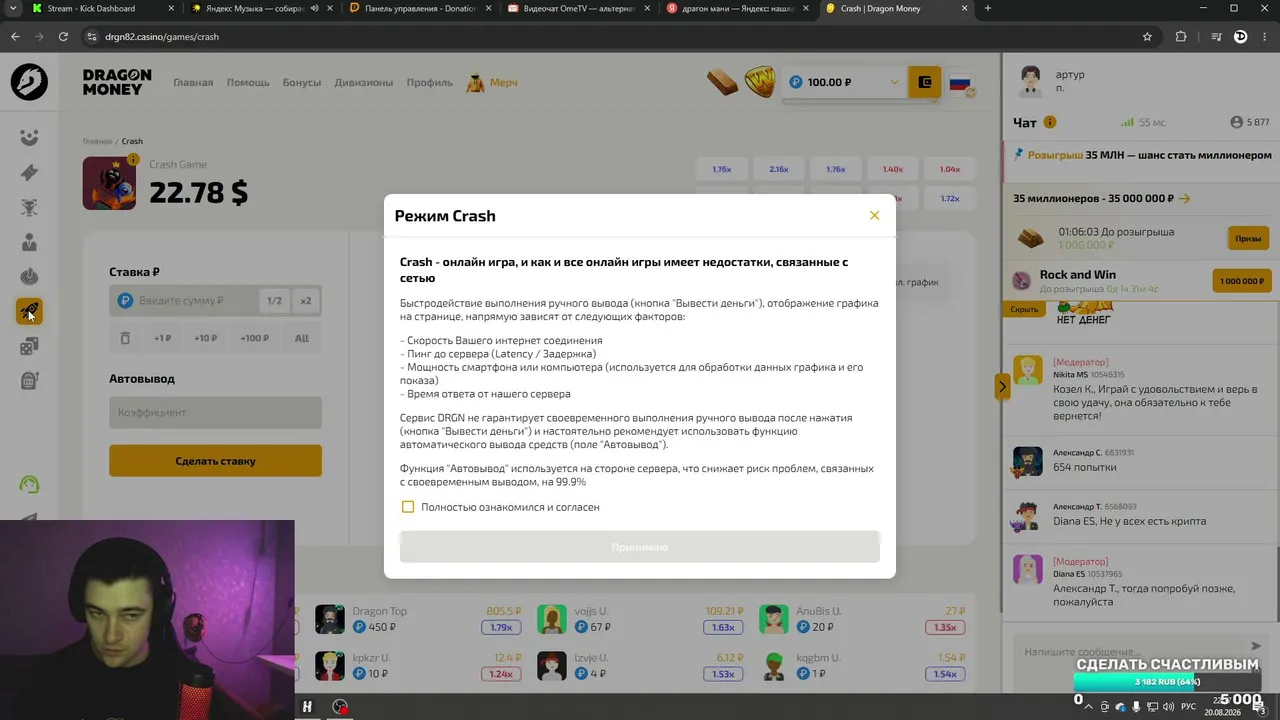This screenshot has height=720, width=1280.
Task: Open the browser extensions puzzle icon
Action: [x=1181, y=37]
